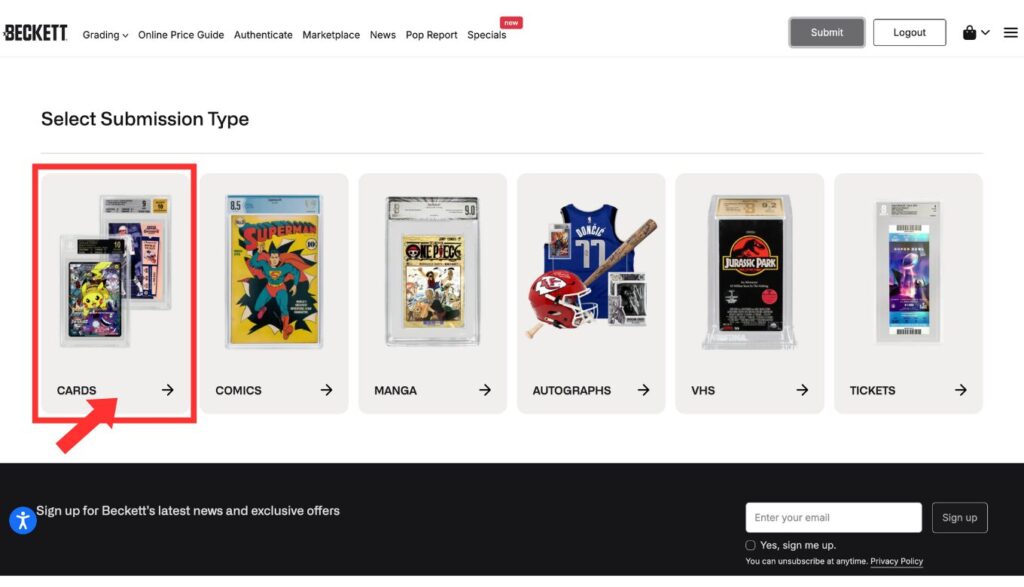Viewport: 1024px width, 587px height.
Task: Open the Specials menu item
Action: point(487,35)
